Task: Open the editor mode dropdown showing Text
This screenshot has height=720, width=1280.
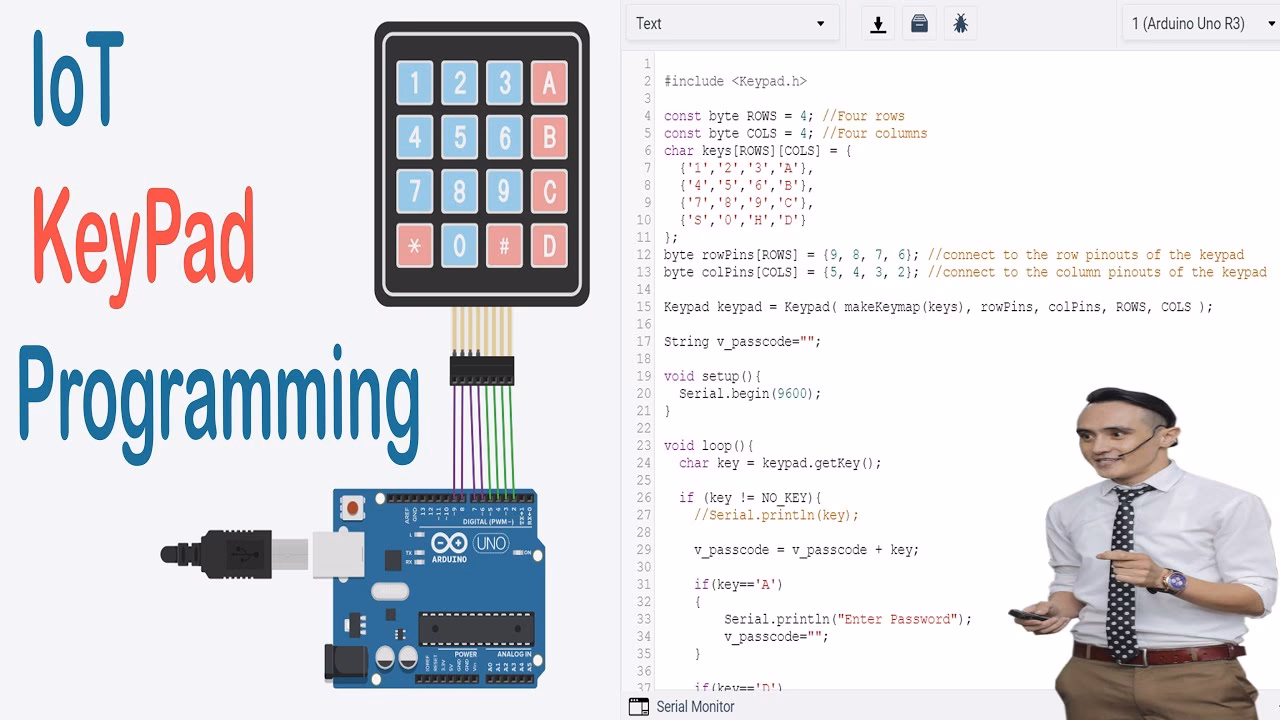Action: coord(732,23)
